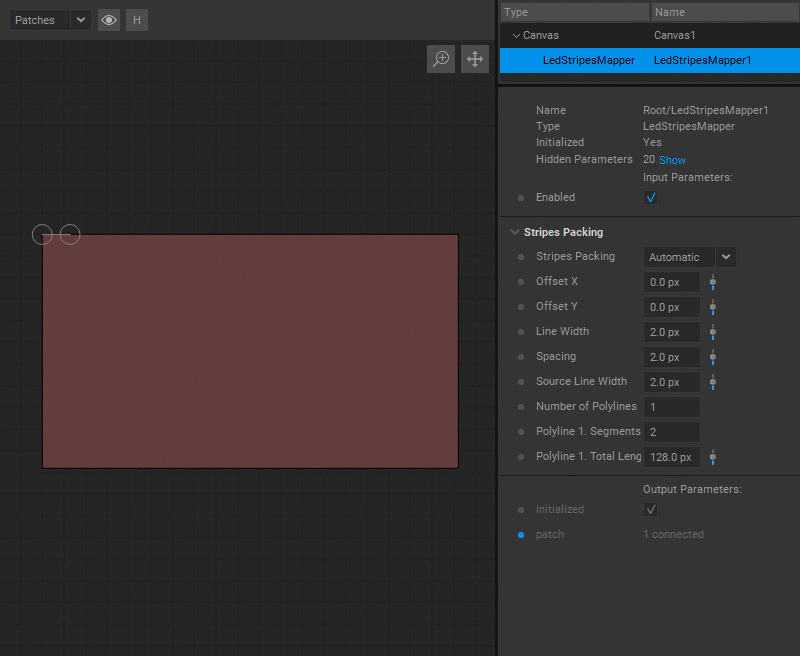Select the LedStripesMapper row
The width and height of the screenshot is (800, 656).
[649, 60]
